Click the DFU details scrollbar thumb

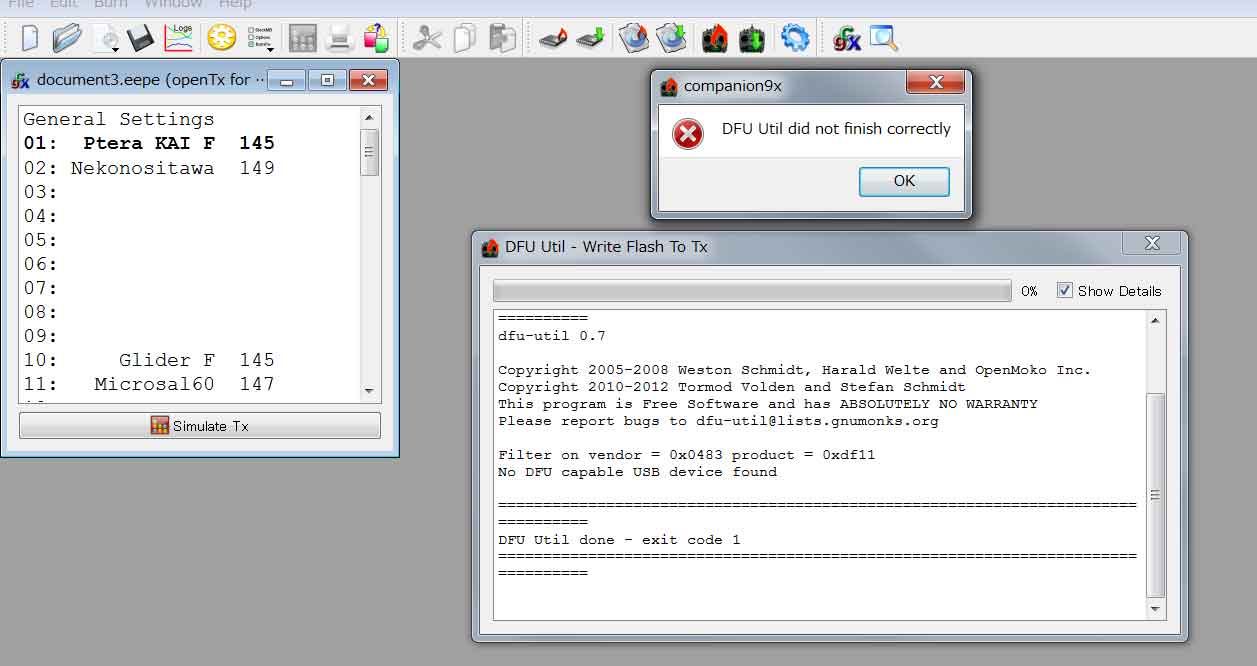[1156, 495]
